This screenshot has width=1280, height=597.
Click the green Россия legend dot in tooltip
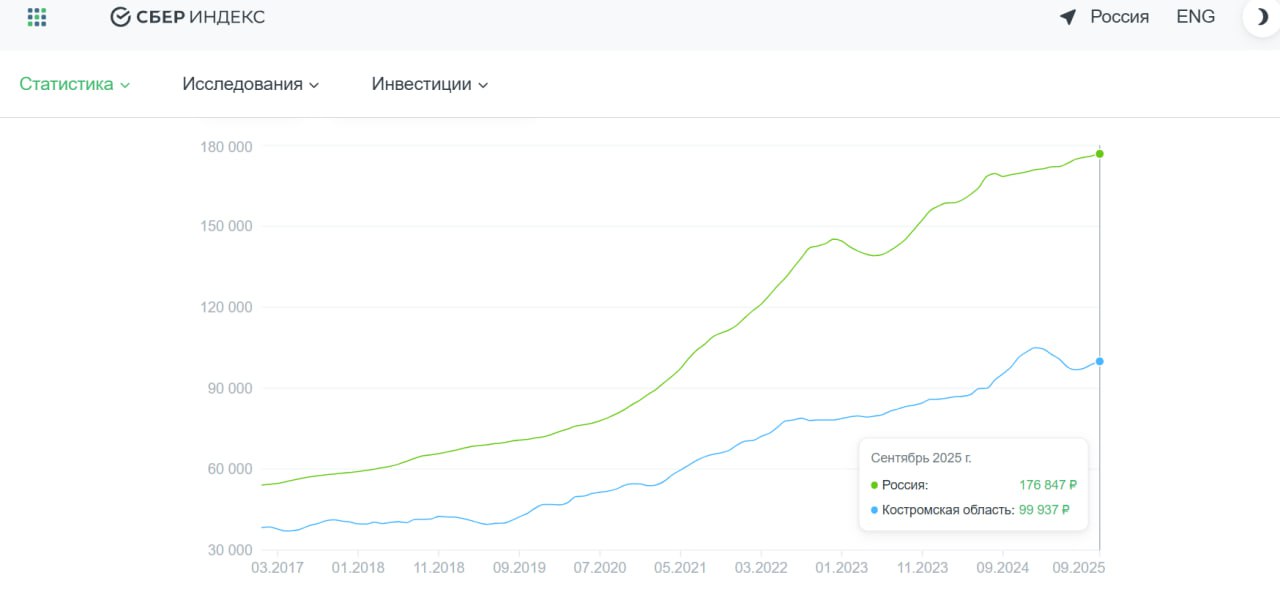tap(874, 485)
